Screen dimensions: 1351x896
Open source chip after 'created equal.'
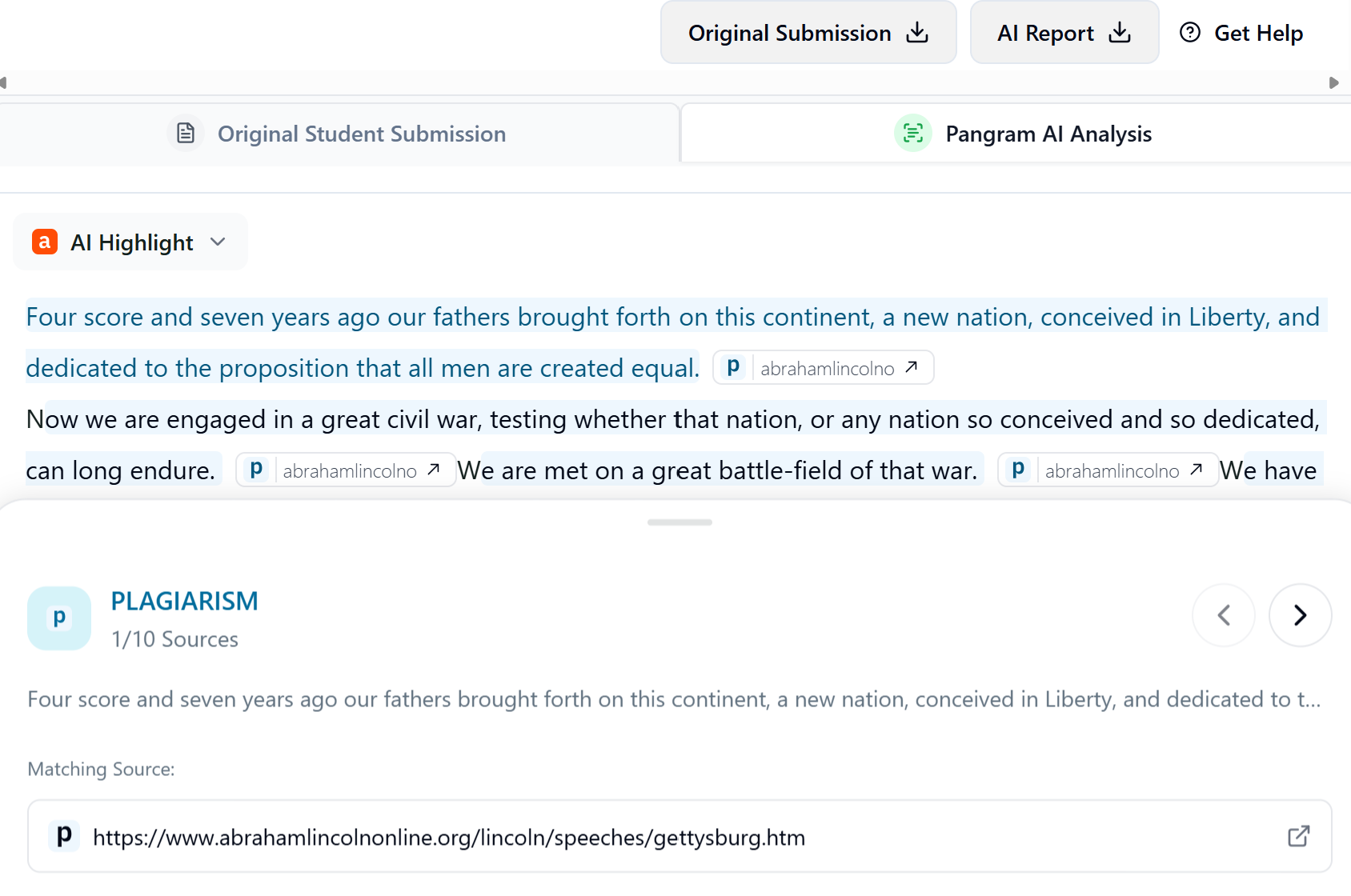824,368
